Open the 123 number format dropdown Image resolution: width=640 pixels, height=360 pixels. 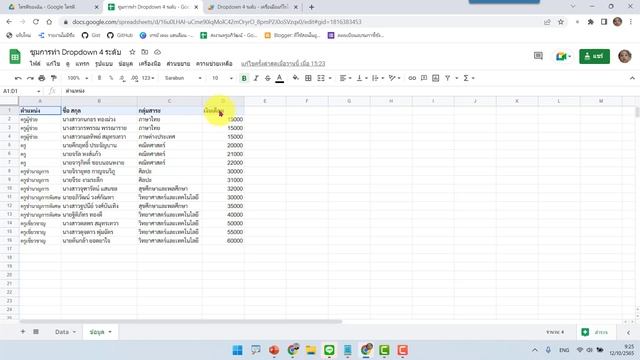coord(148,78)
